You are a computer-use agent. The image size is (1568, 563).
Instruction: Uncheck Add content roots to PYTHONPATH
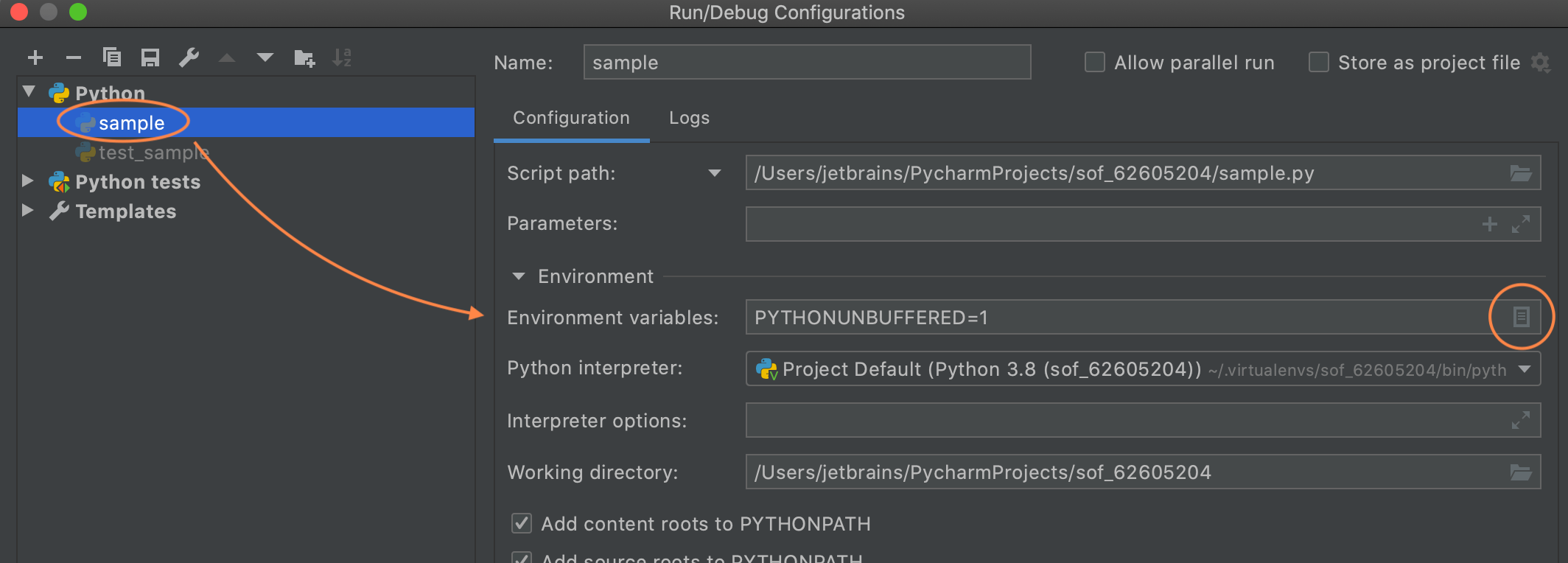[x=522, y=523]
